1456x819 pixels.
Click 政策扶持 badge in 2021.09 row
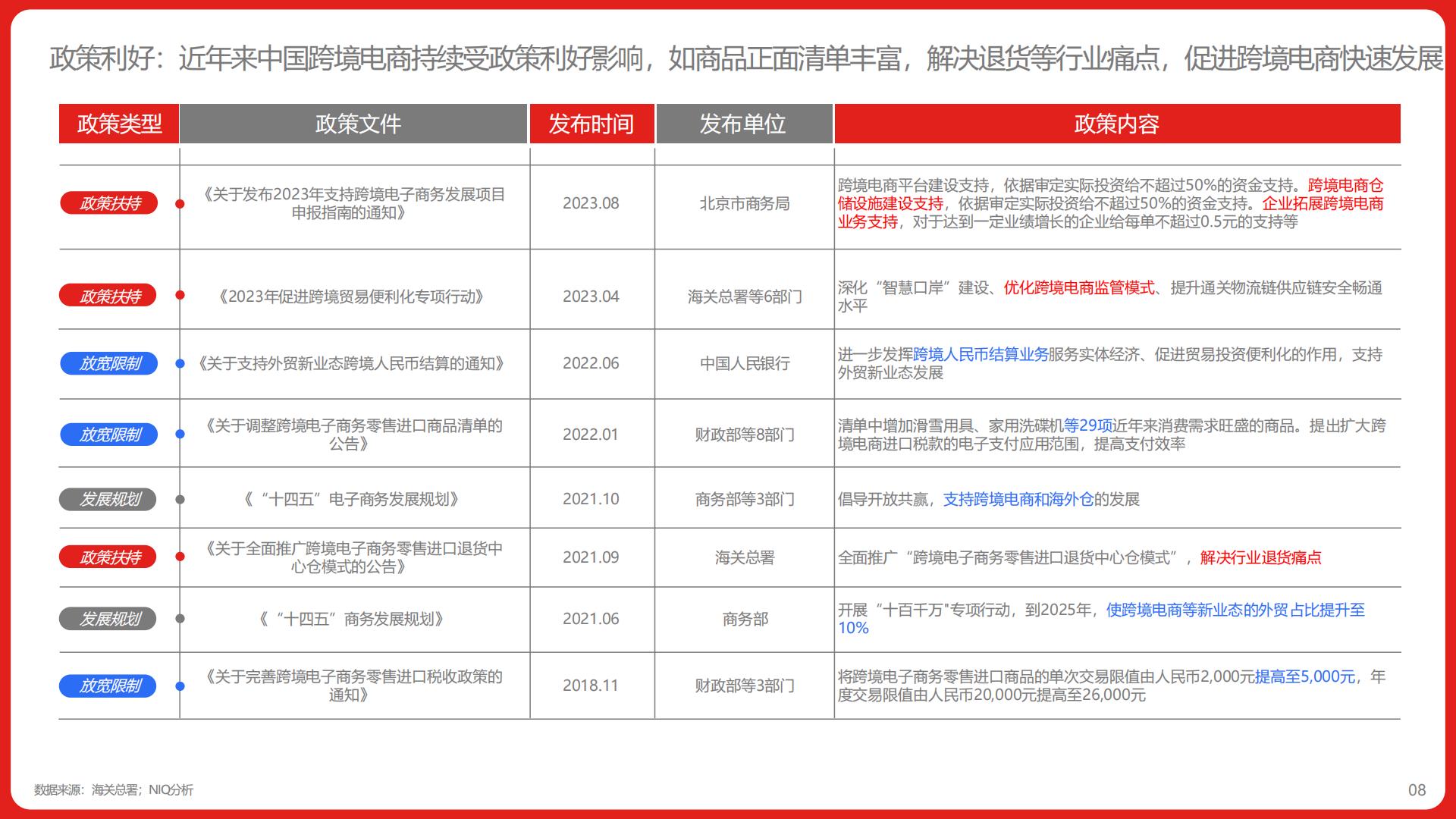click(x=108, y=557)
